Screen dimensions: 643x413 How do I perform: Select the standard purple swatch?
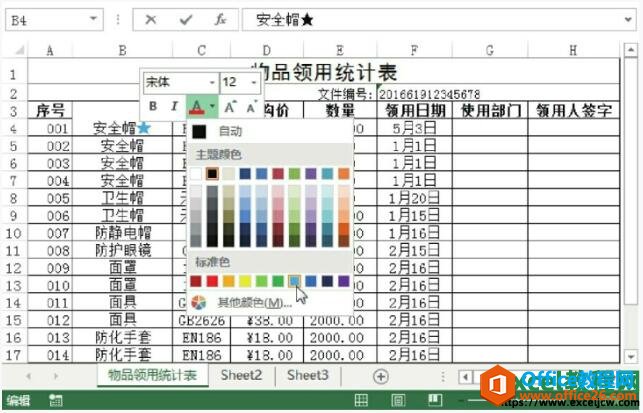[344, 281]
